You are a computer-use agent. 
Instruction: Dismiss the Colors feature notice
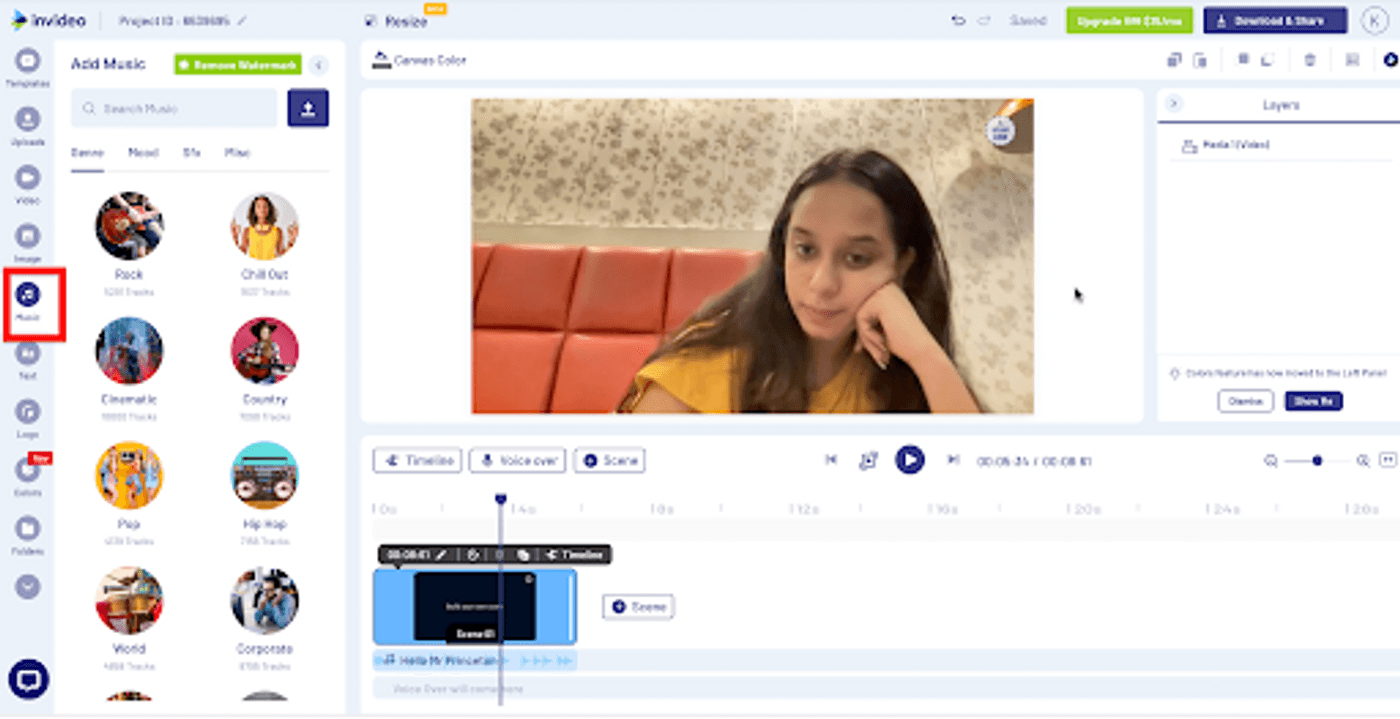coord(1245,401)
